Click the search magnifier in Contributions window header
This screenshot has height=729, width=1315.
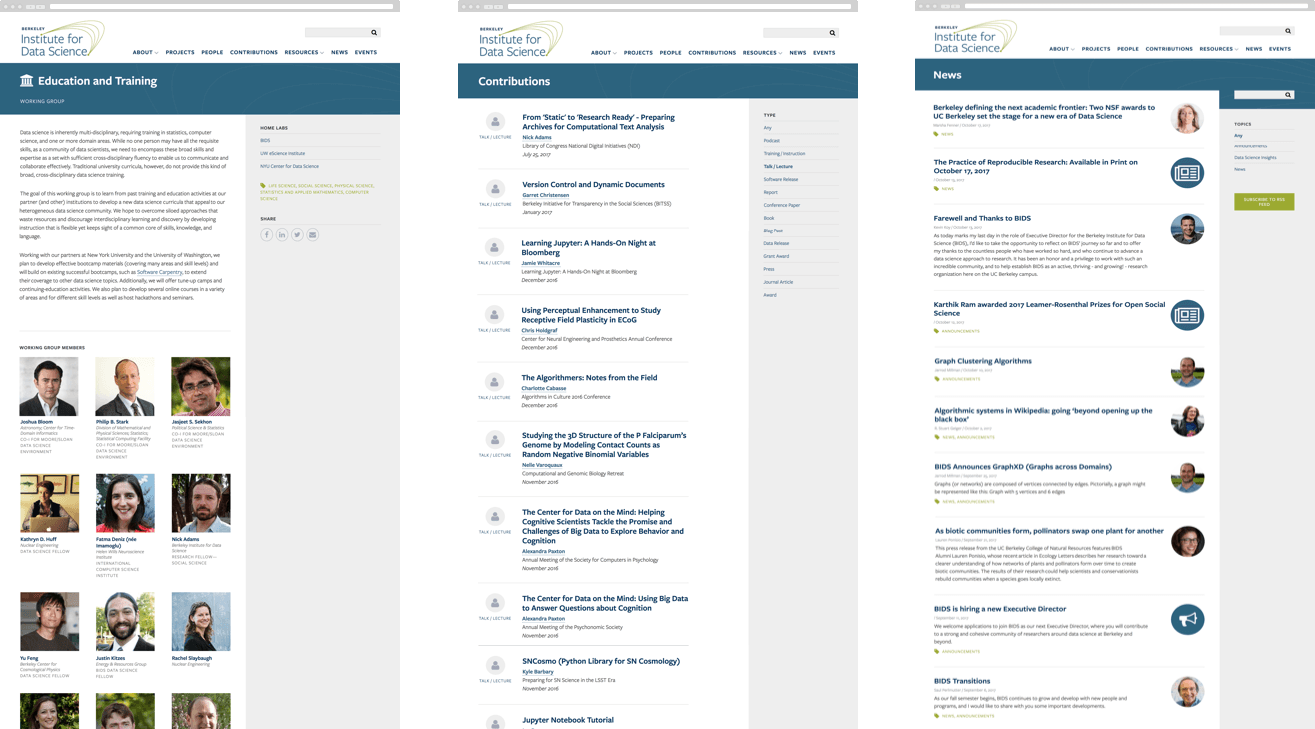pyautogui.click(x=832, y=33)
